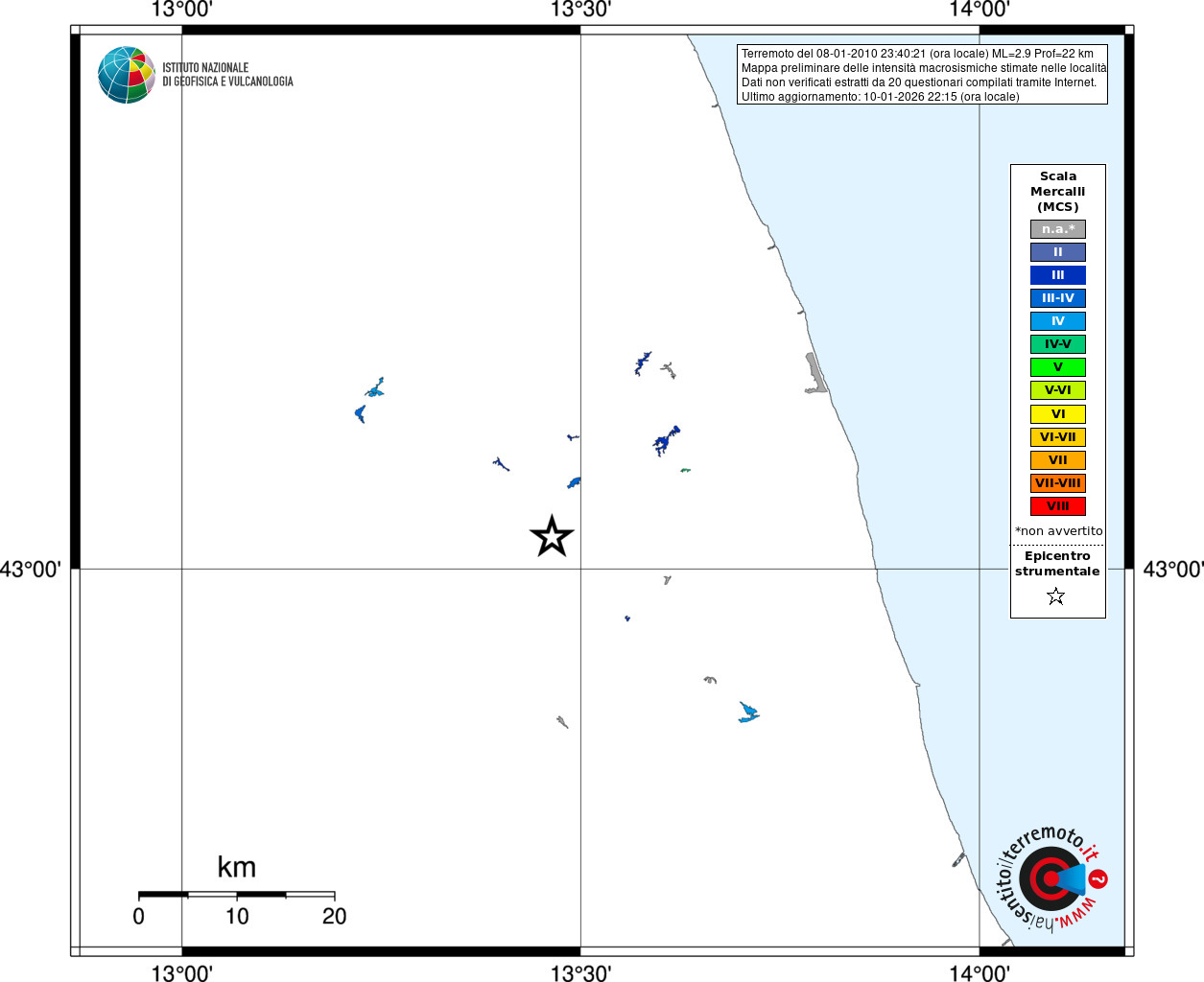The image size is (1204, 982).
Task: Click the epicenter star on the map
Action: [552, 536]
